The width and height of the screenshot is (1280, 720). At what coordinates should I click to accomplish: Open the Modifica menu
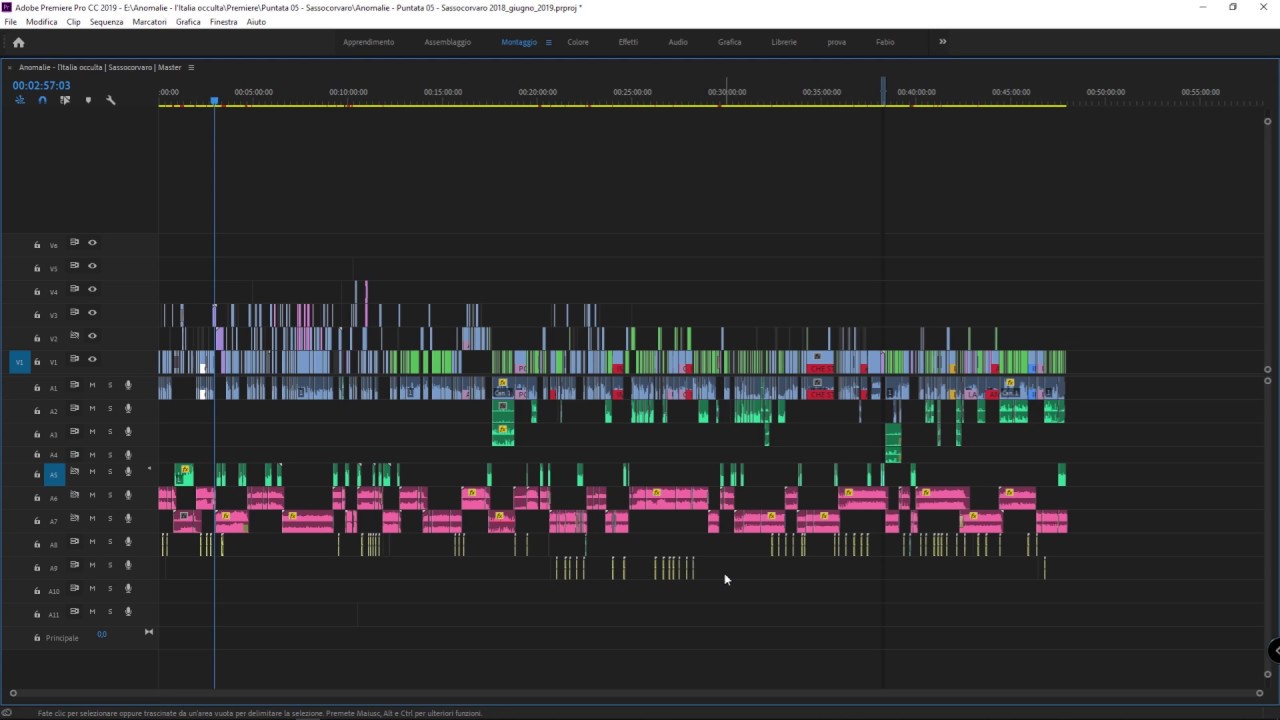click(41, 22)
